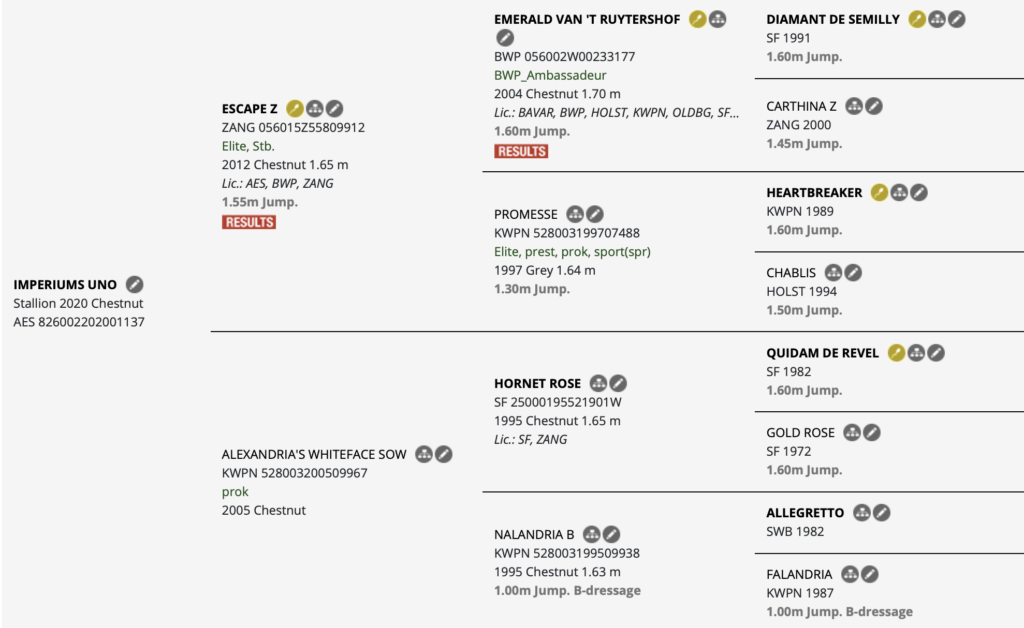Click the edit pencil next to Imperiums Uno
The width and height of the screenshot is (1024, 628).
click(135, 285)
